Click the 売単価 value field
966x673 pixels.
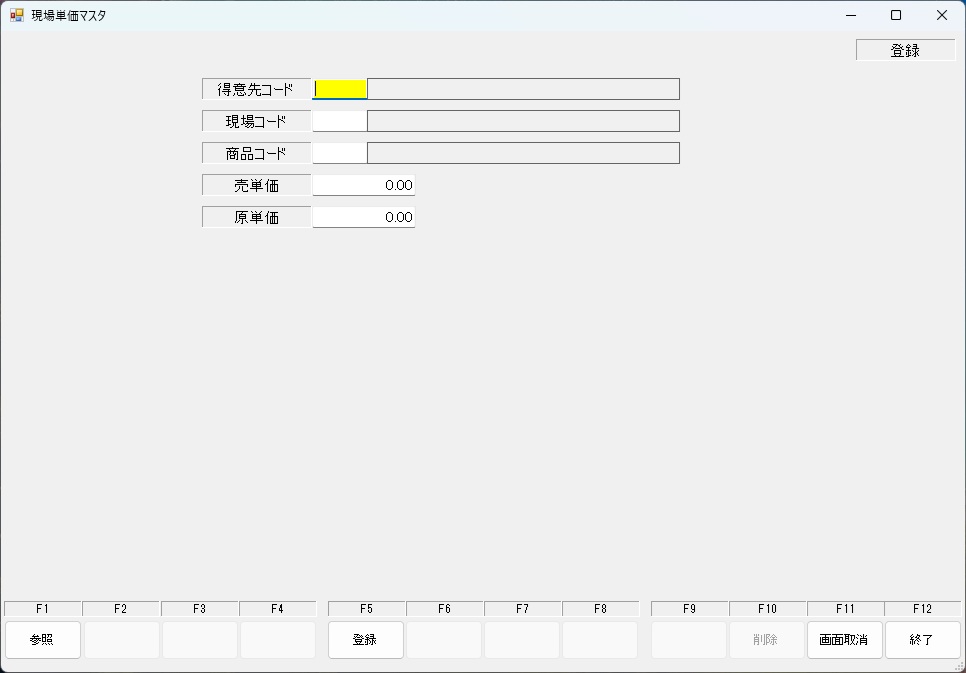click(x=363, y=185)
